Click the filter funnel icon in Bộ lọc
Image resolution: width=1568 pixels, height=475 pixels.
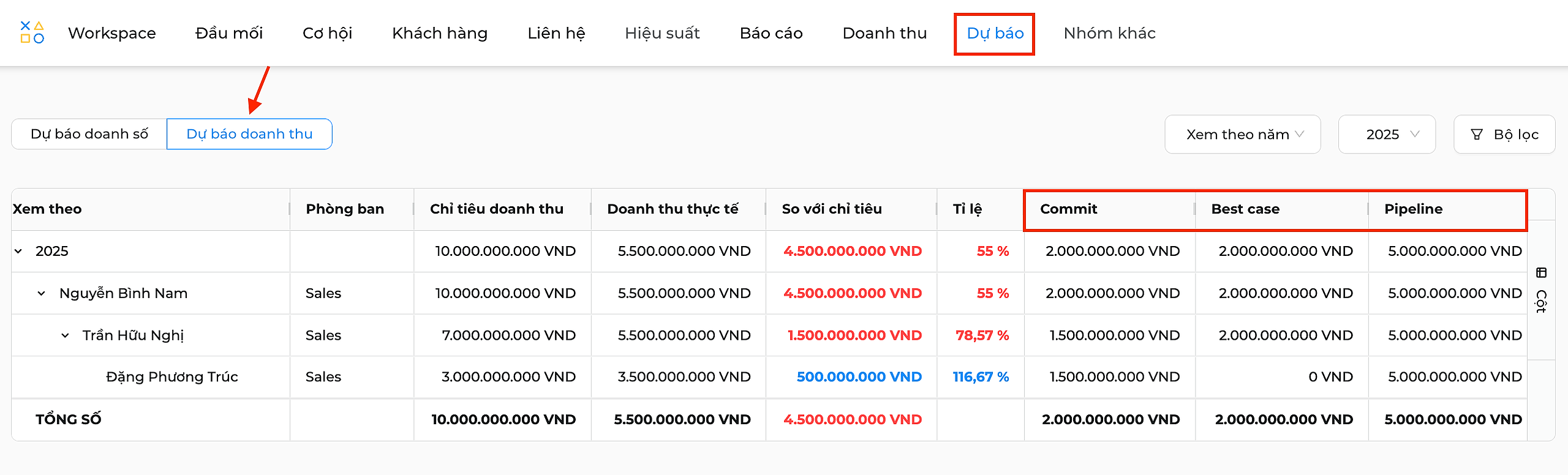[x=1477, y=135]
